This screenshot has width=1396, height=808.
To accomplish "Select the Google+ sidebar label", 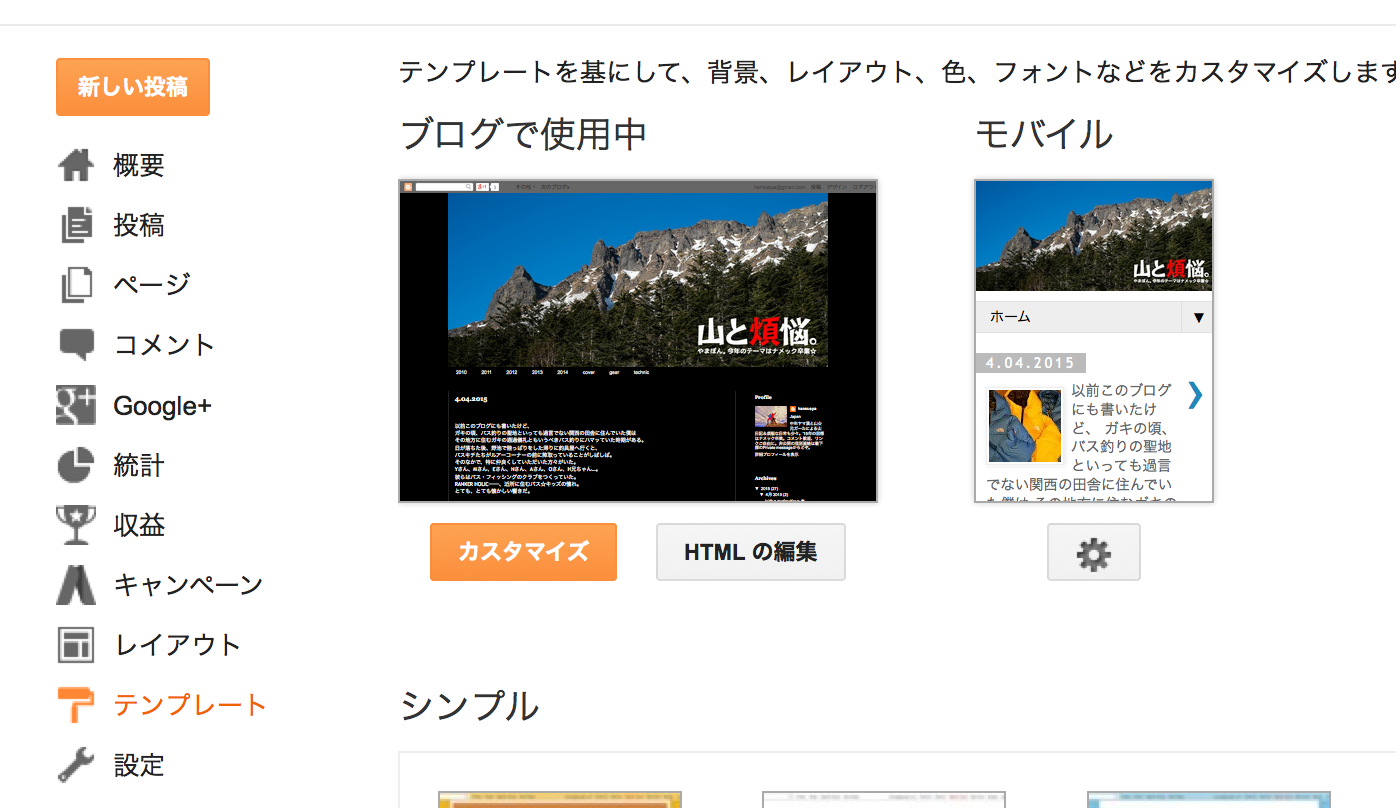I will (x=163, y=405).
